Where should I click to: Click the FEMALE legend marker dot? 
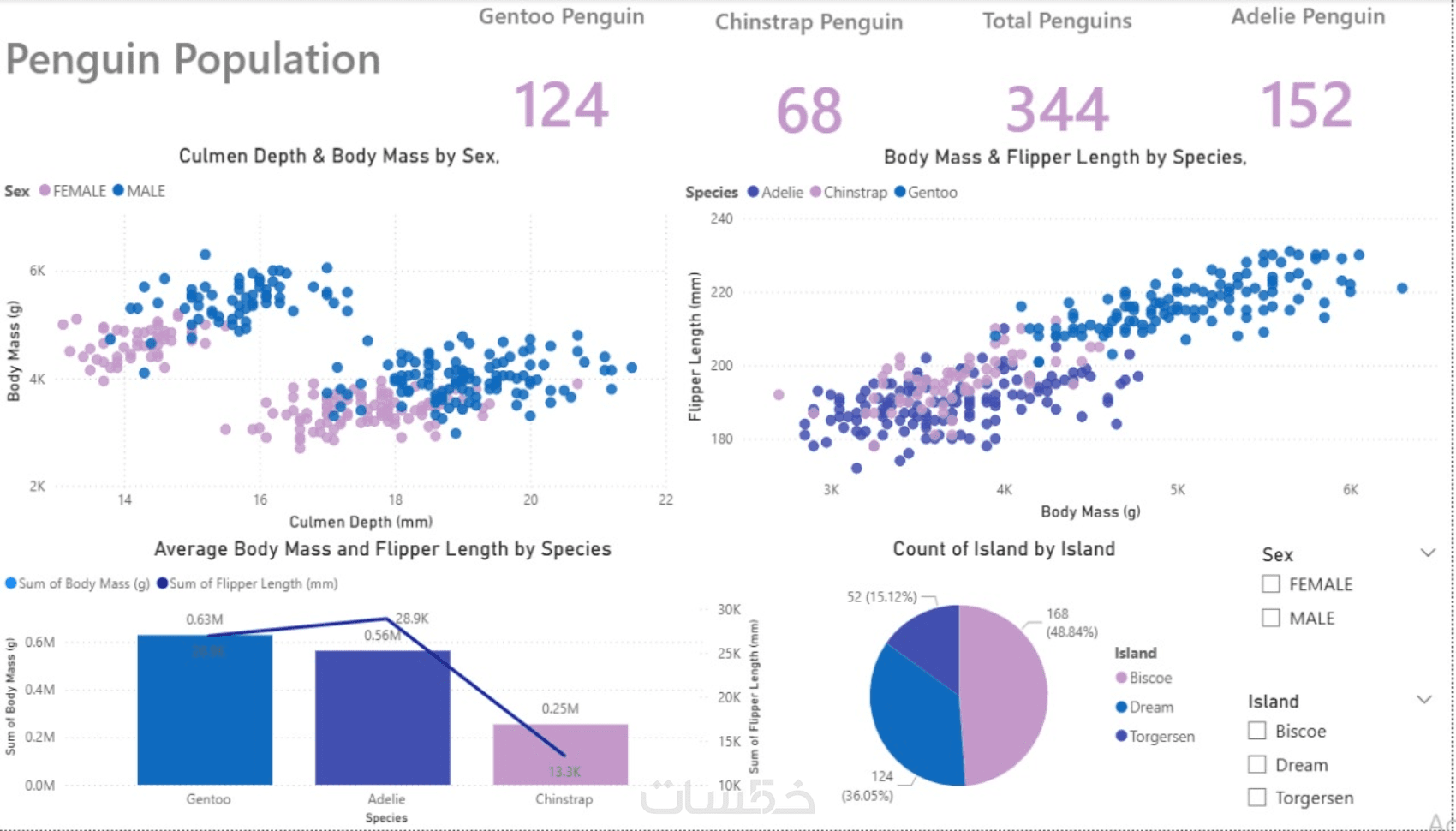[x=45, y=190]
